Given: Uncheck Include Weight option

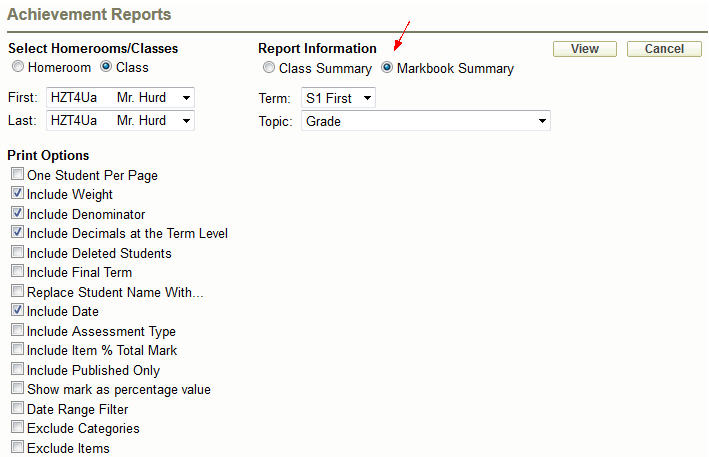Looking at the screenshot, I should click(18, 195).
